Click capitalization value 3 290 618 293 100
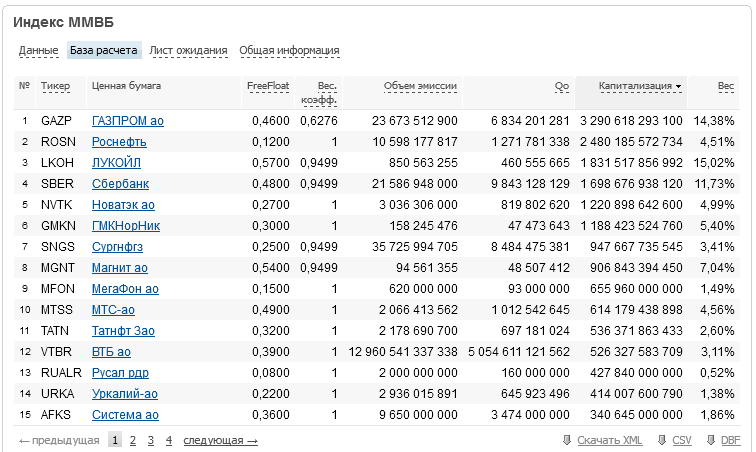The width and height of the screenshot is (756, 452). pyautogui.click(x=631, y=121)
